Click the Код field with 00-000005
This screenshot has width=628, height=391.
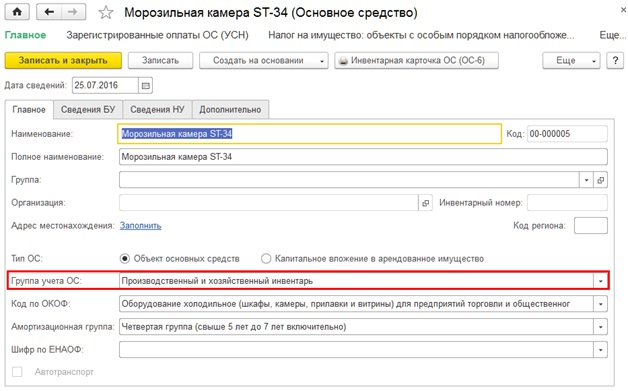coord(568,134)
